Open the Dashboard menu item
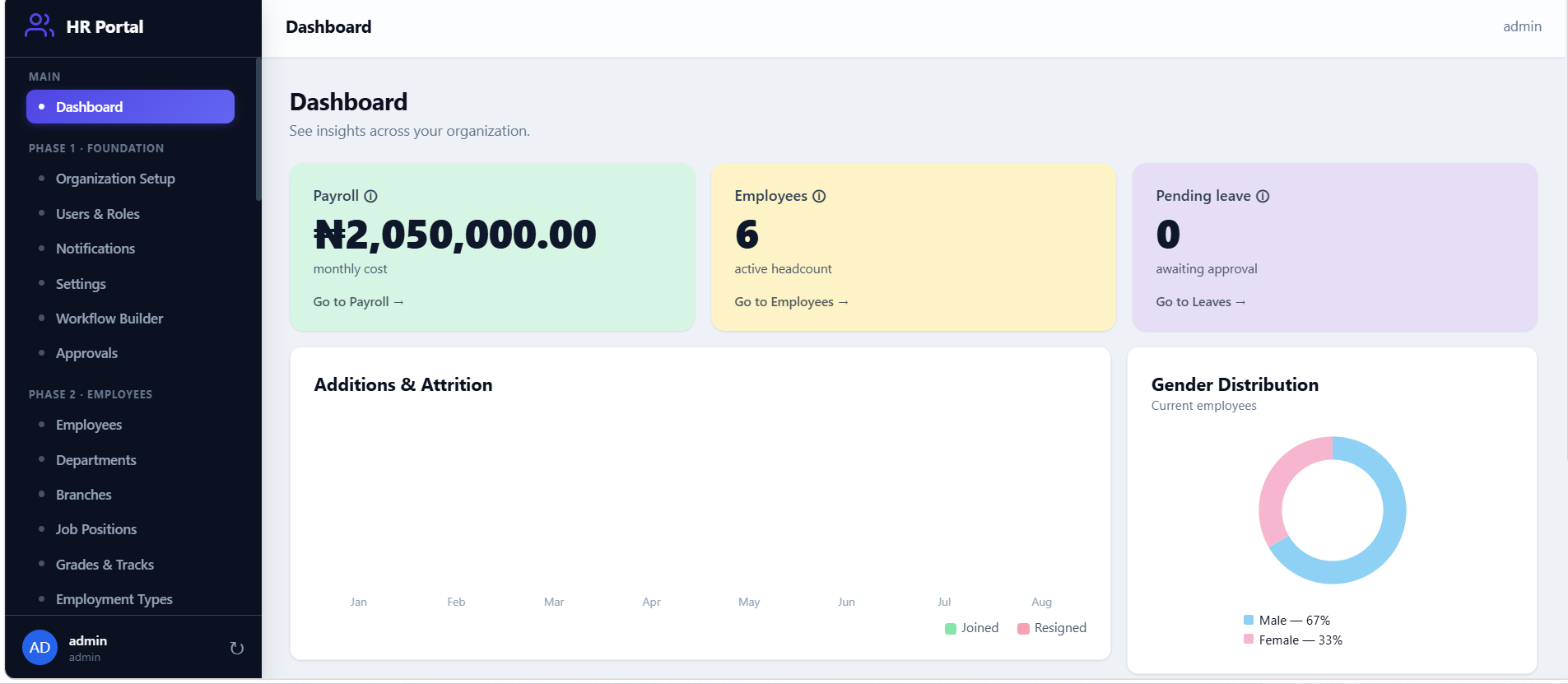Screen dimensions: 1568x684 (130, 107)
